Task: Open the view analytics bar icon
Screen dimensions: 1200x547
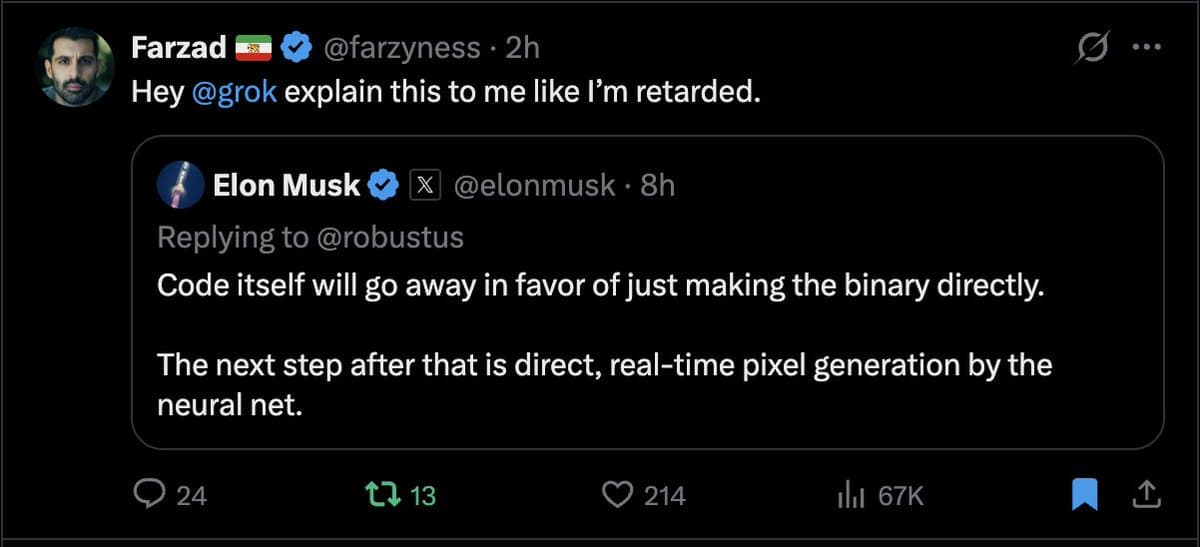Action: [x=849, y=494]
